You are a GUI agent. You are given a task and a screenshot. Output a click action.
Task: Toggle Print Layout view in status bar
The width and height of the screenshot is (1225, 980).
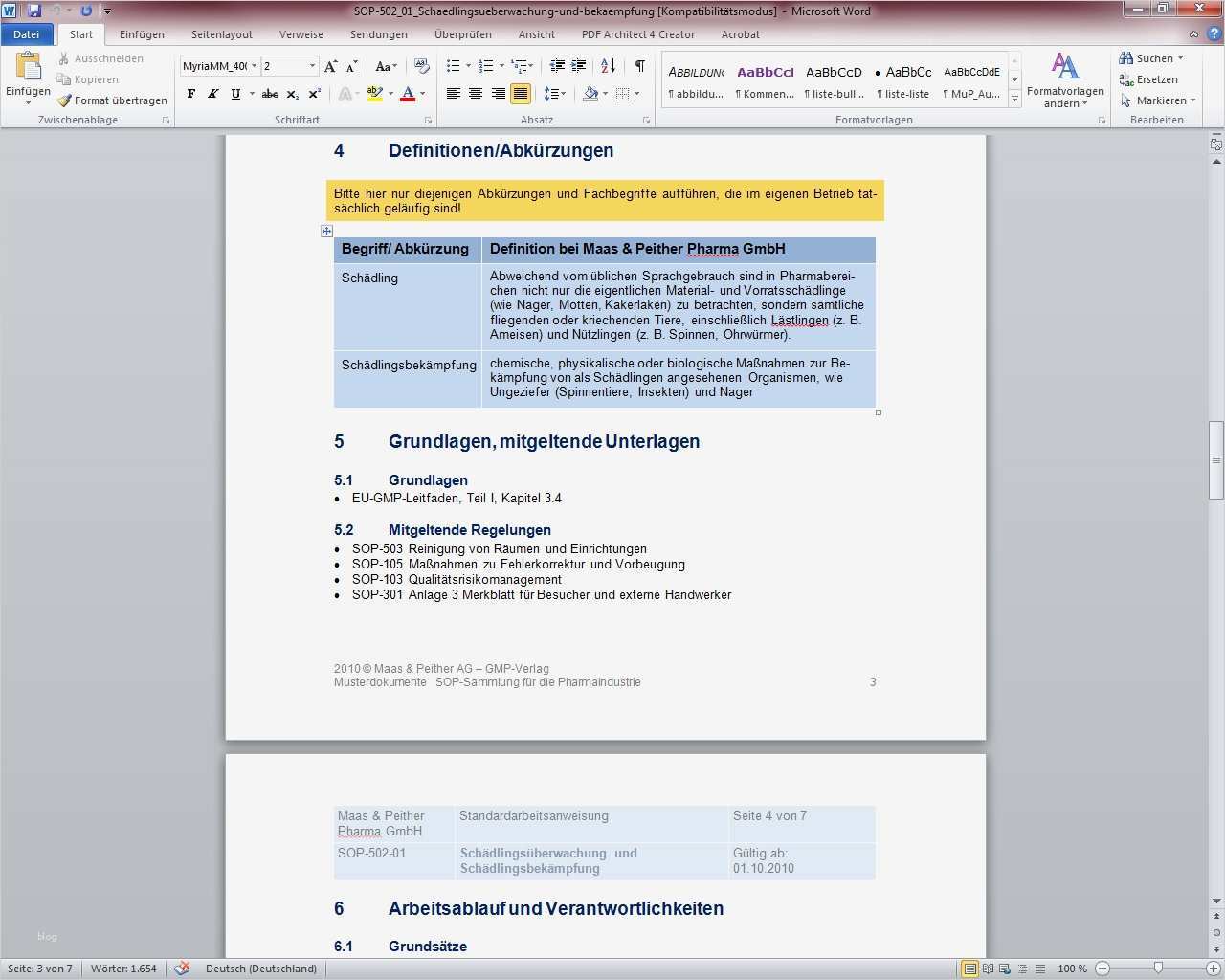click(x=969, y=969)
